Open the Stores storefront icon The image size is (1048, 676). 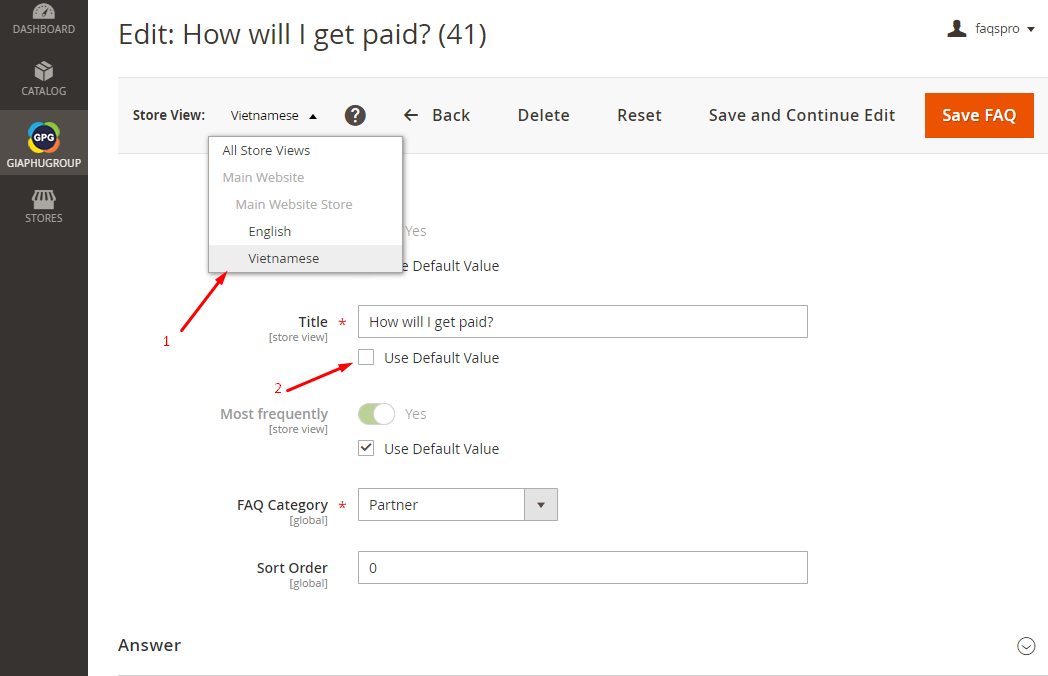pos(43,199)
